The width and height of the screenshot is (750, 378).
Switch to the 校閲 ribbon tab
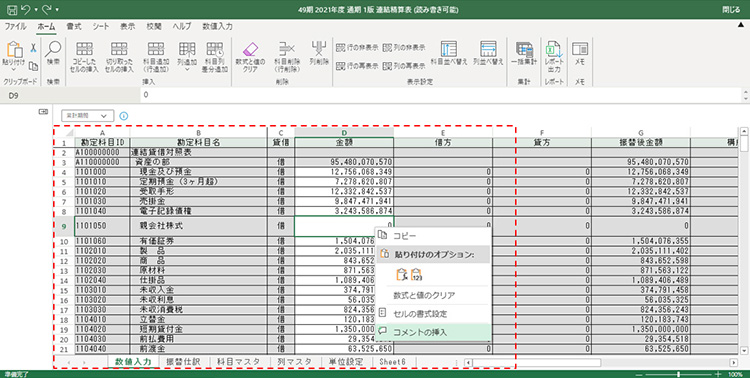pyautogui.click(x=154, y=26)
